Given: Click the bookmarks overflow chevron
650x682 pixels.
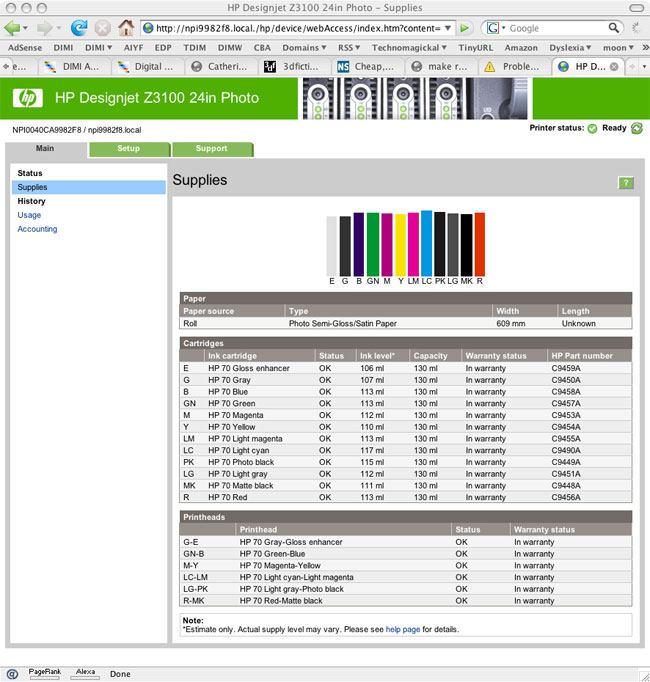Looking at the screenshot, I should coord(645,47).
